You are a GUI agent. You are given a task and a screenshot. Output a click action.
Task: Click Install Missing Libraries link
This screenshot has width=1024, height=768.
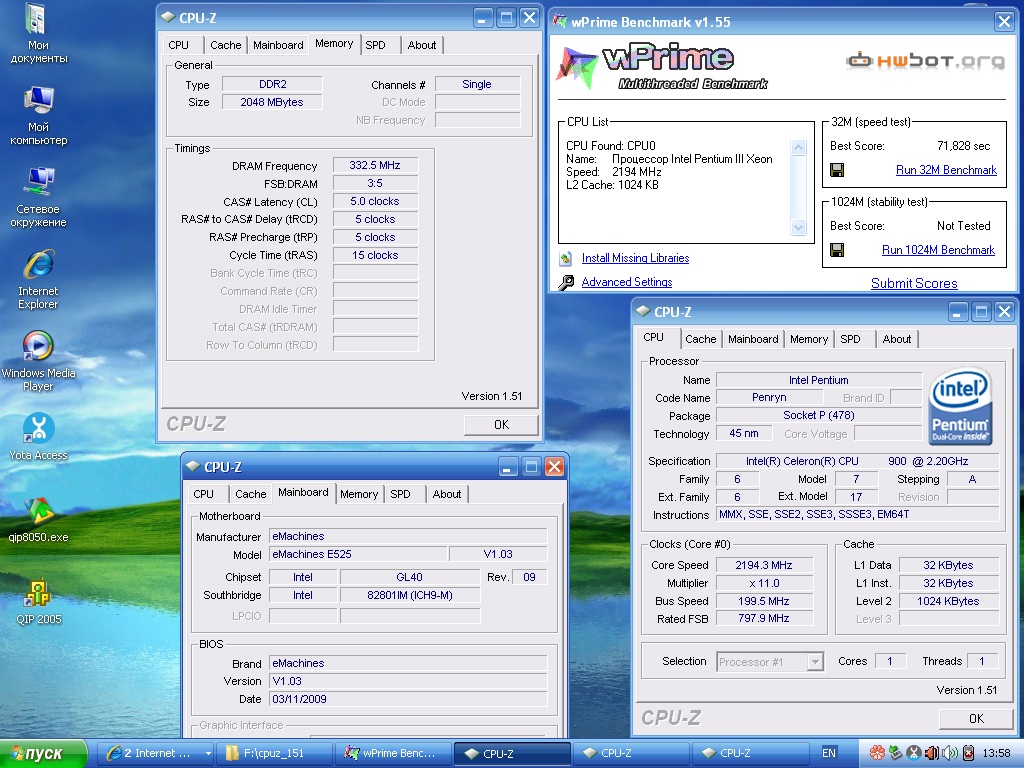[635, 259]
